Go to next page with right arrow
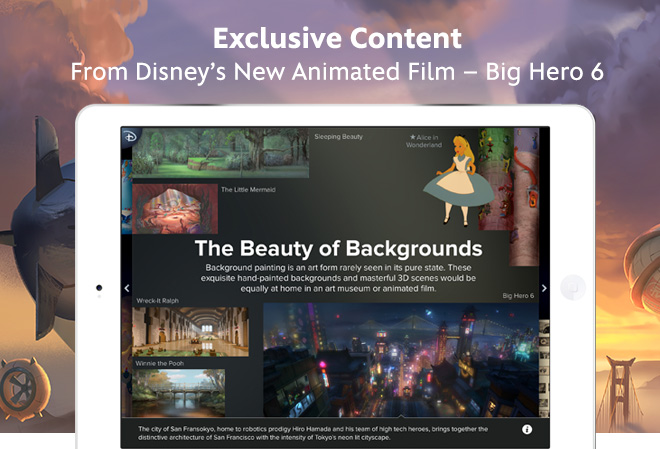This screenshot has width=660, height=449. (544, 288)
